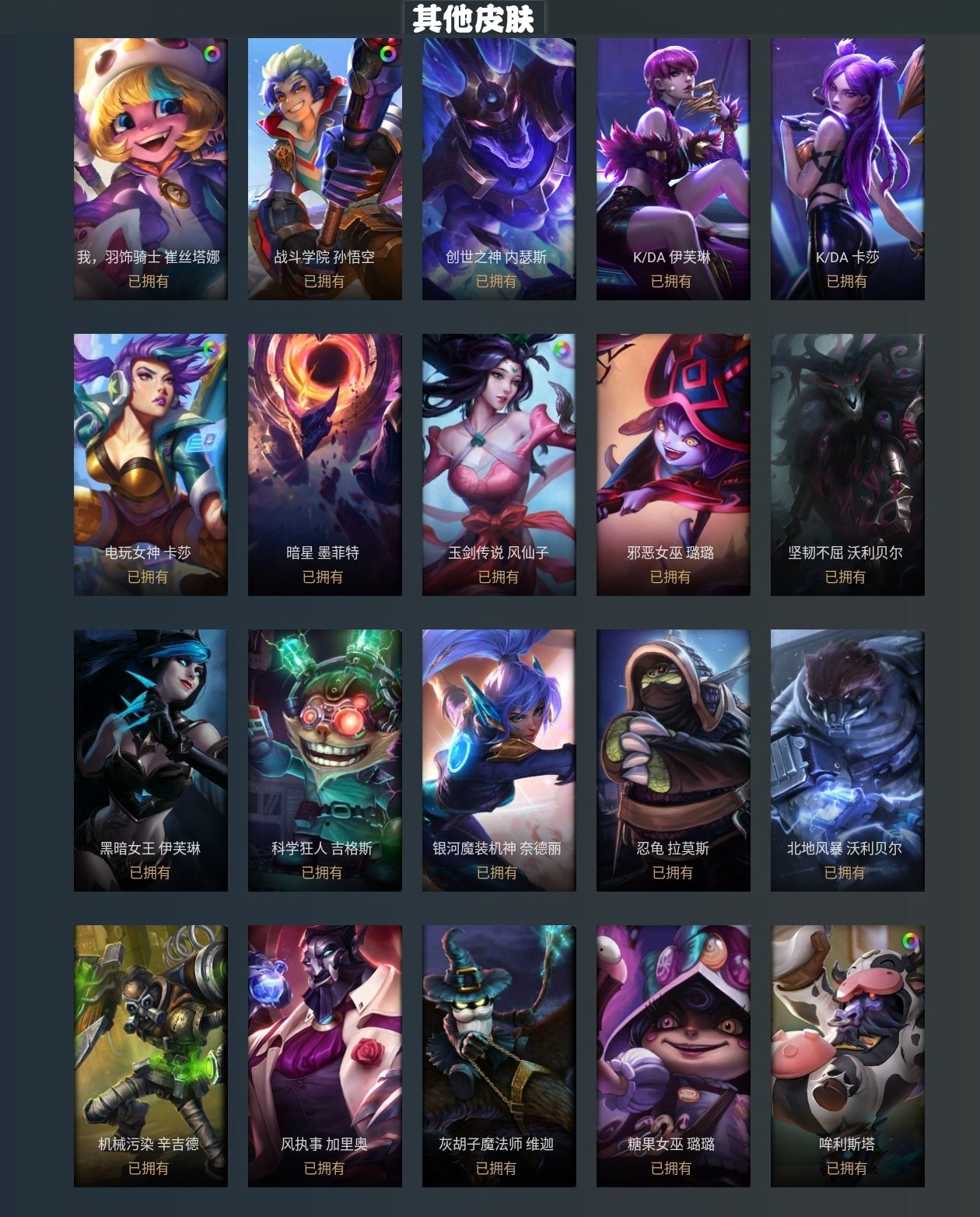Open the K/DA 伊芙琳 skin card
The height and width of the screenshot is (1217, 980).
coord(674,169)
